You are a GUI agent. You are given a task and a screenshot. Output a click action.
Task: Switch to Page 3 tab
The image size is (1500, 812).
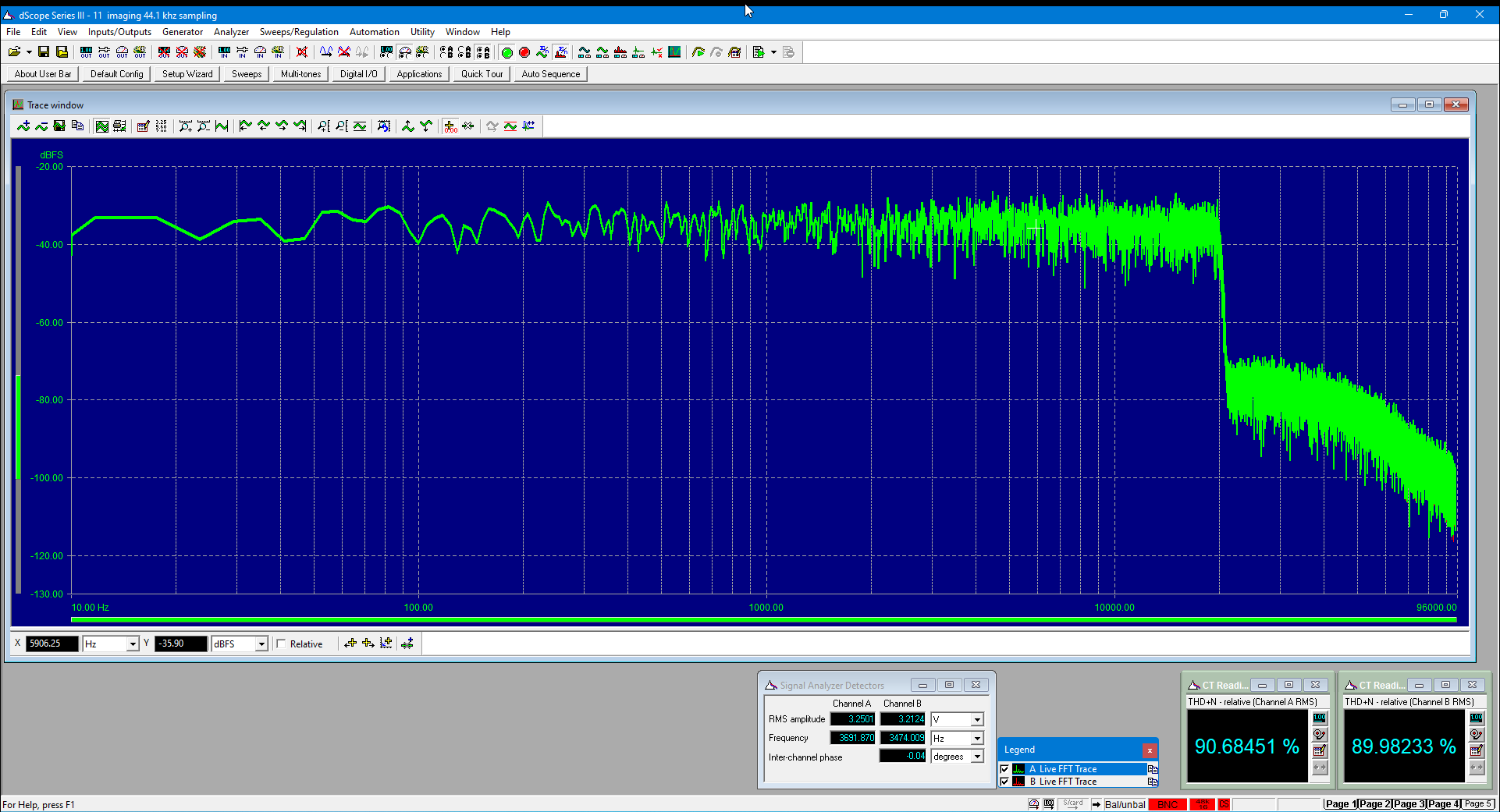(x=1409, y=804)
